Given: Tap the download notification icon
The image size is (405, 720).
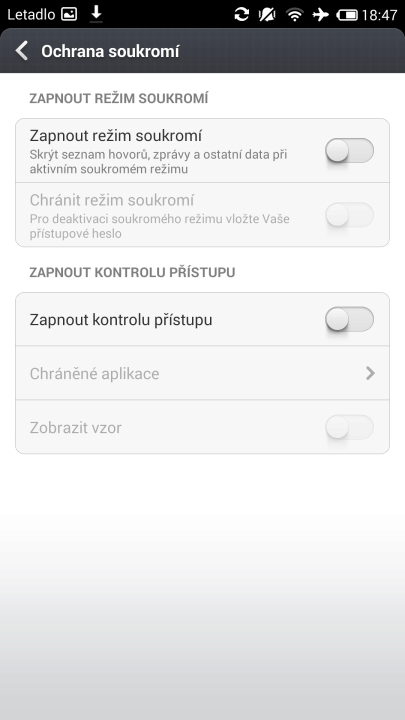Looking at the screenshot, I should (96, 14).
